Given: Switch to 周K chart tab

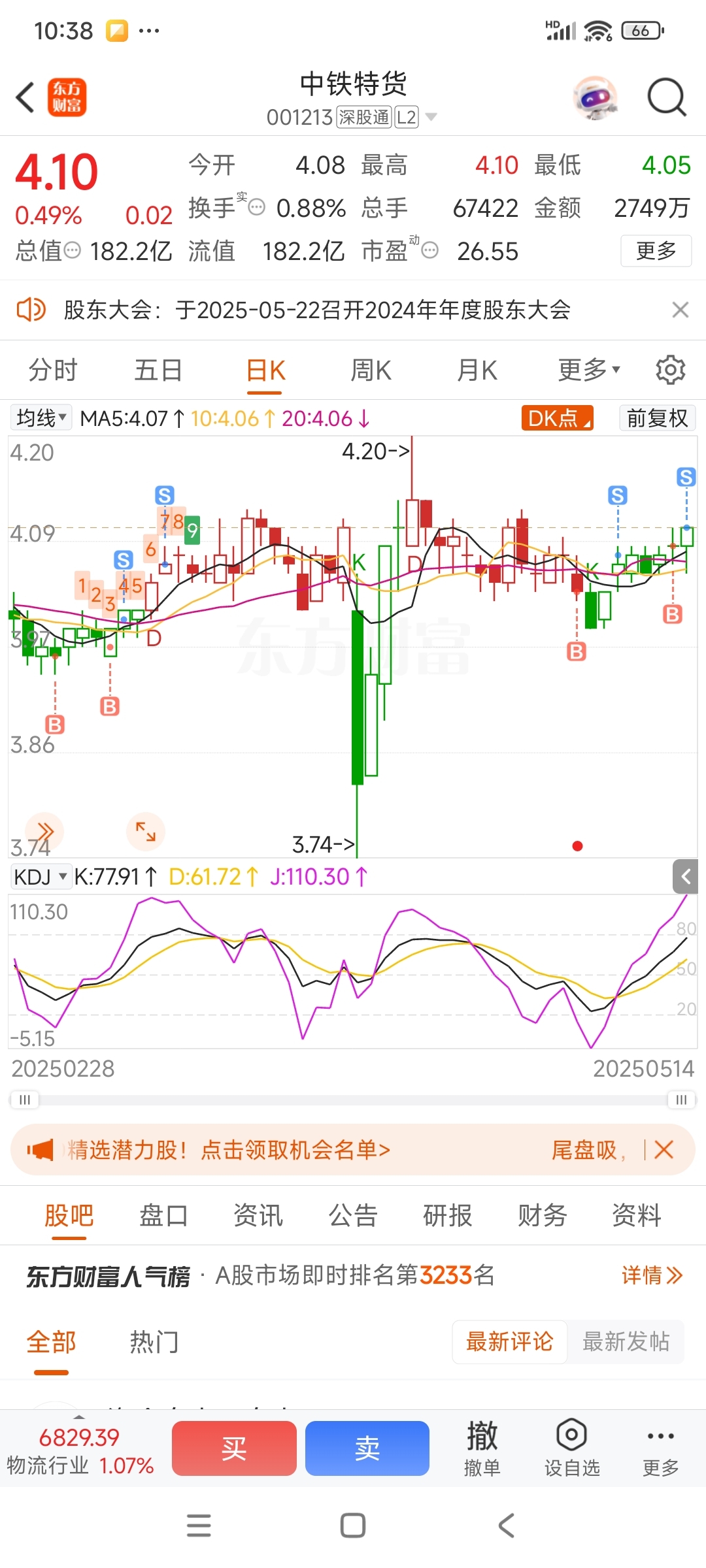Looking at the screenshot, I should click(x=371, y=370).
